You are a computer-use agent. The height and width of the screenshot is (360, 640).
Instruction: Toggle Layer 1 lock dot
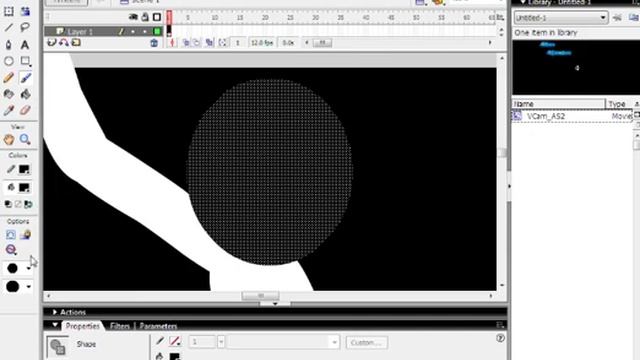(145, 31)
